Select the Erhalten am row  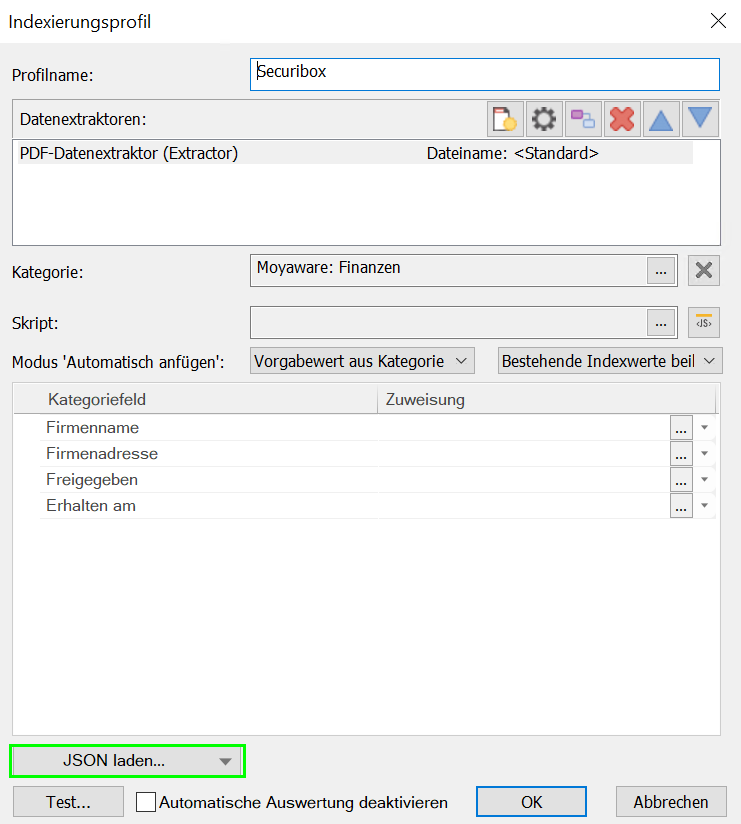(x=377, y=505)
